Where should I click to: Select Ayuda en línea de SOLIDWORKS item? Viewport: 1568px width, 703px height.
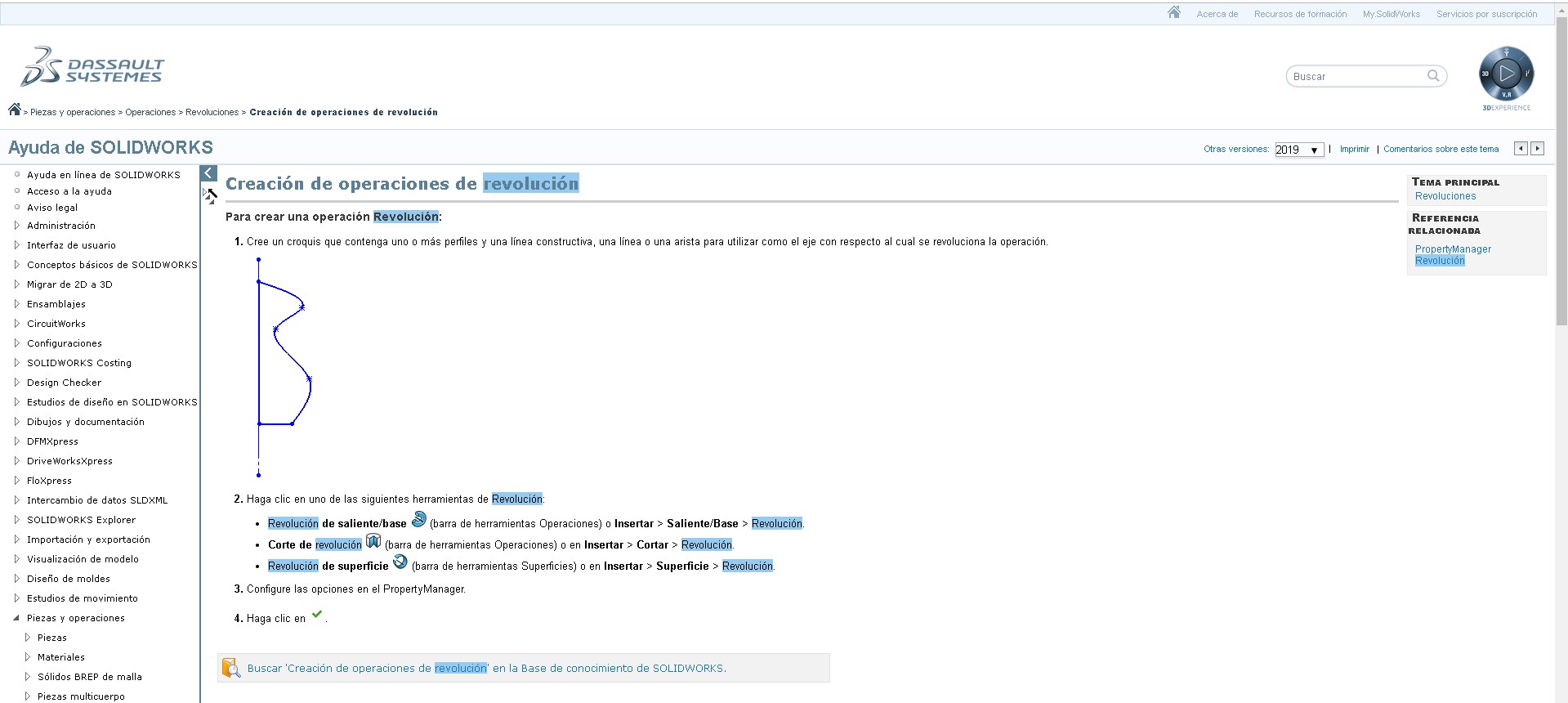[x=104, y=174]
